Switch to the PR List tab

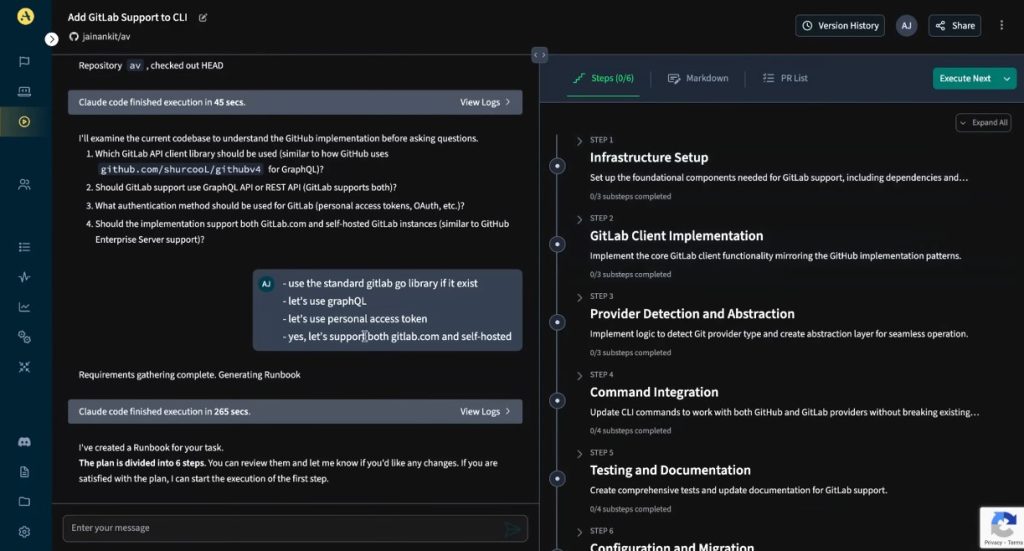tap(785, 78)
